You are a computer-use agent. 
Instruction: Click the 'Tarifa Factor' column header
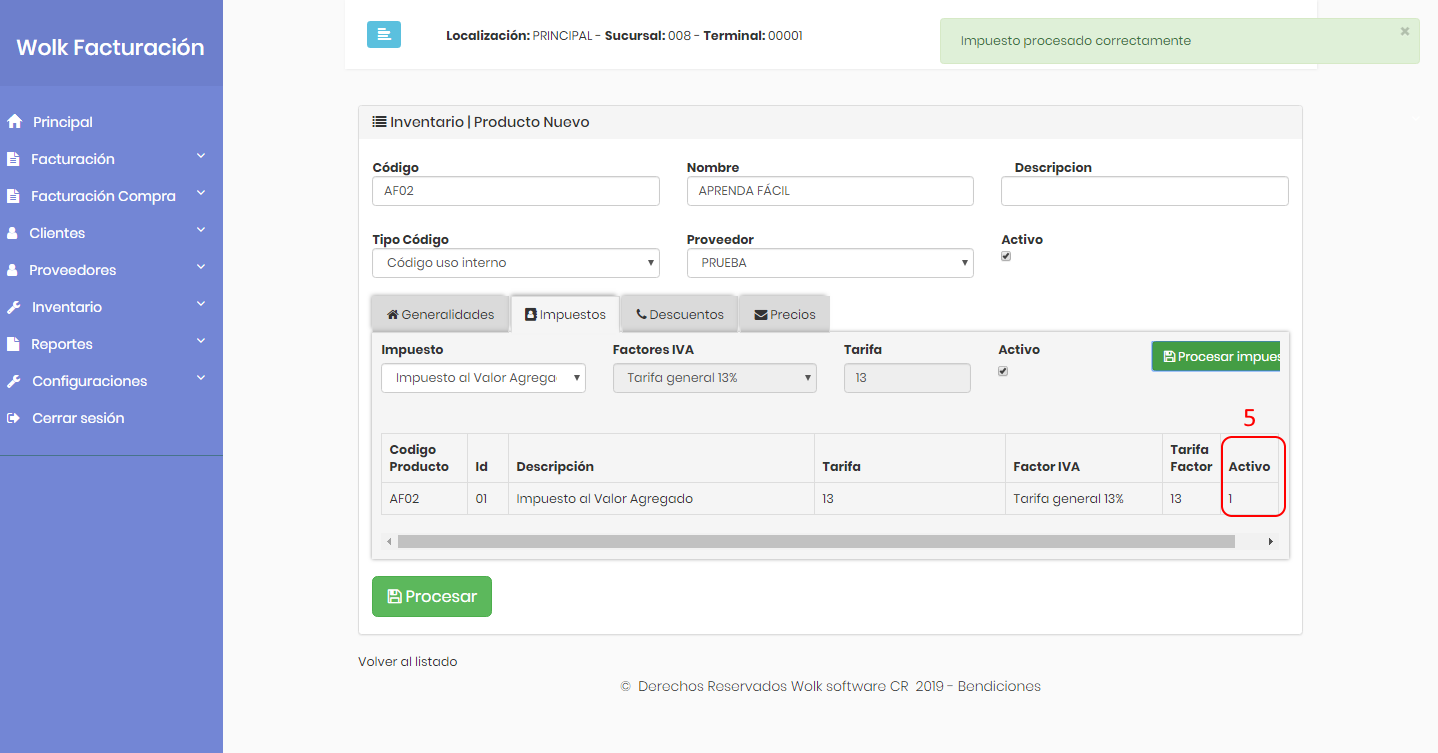pyautogui.click(x=1192, y=458)
